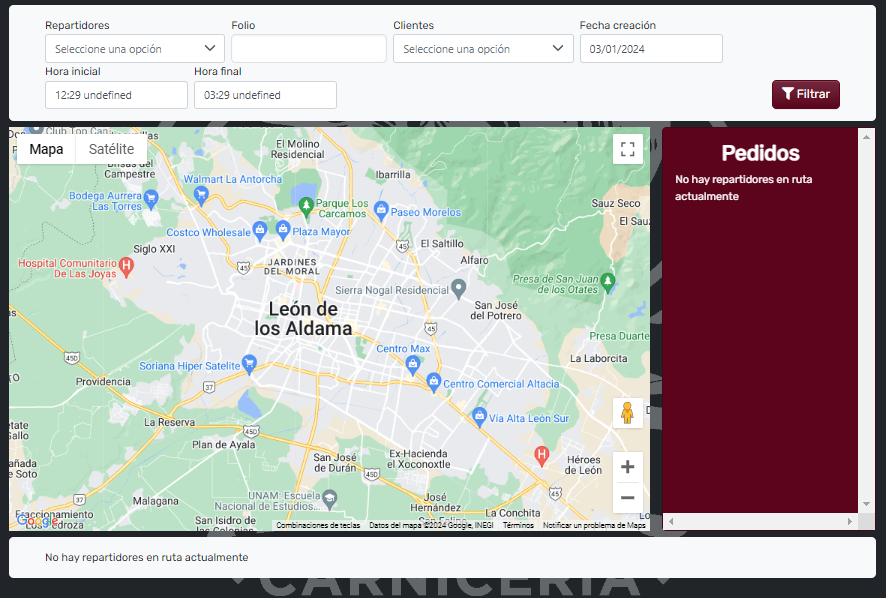The height and width of the screenshot is (598, 886).
Task: Select the Mapa view tab
Action: tap(46, 148)
